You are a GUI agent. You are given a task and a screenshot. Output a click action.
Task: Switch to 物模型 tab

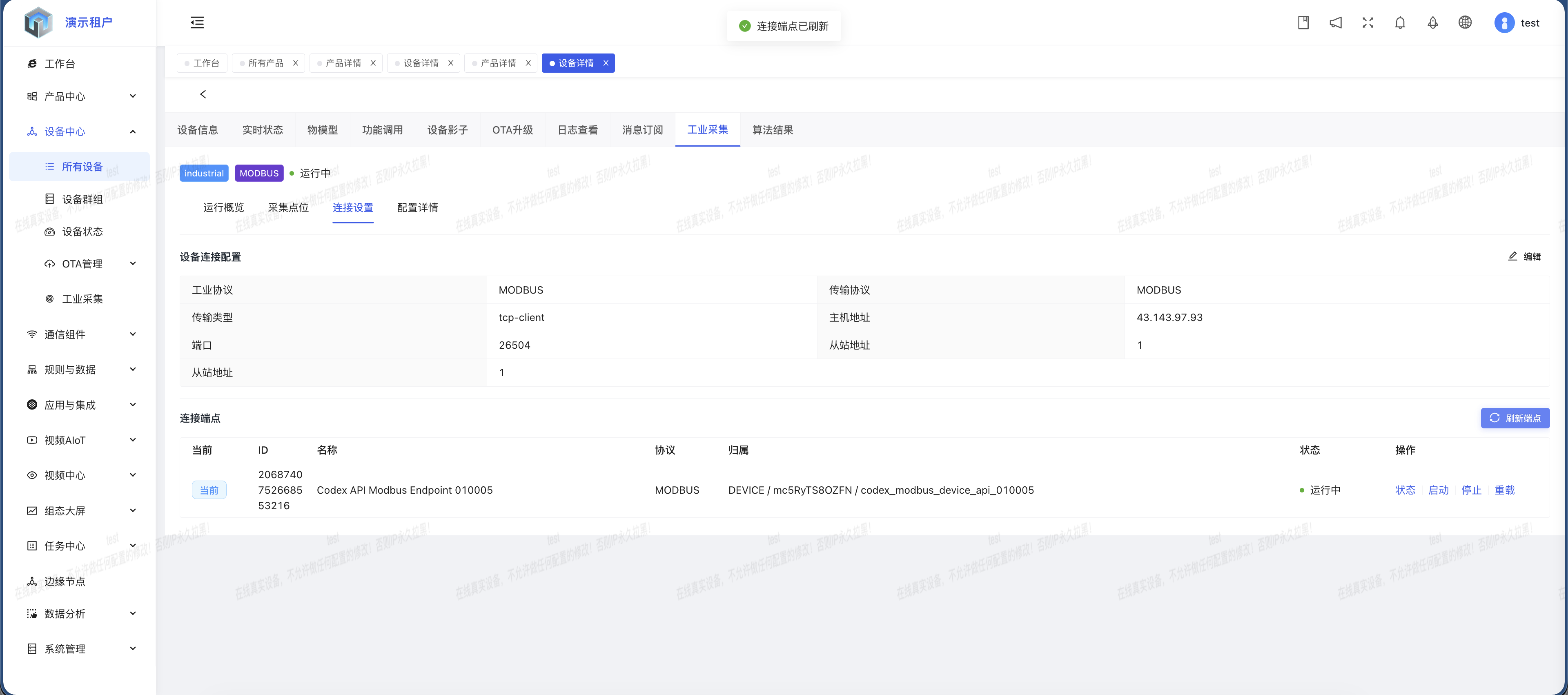[323, 129]
